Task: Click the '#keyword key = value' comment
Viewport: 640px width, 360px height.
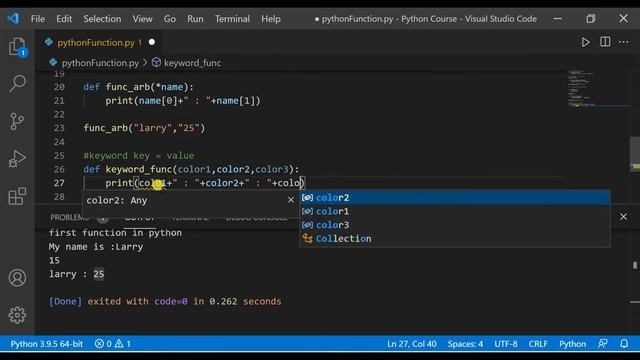Action: (139, 156)
